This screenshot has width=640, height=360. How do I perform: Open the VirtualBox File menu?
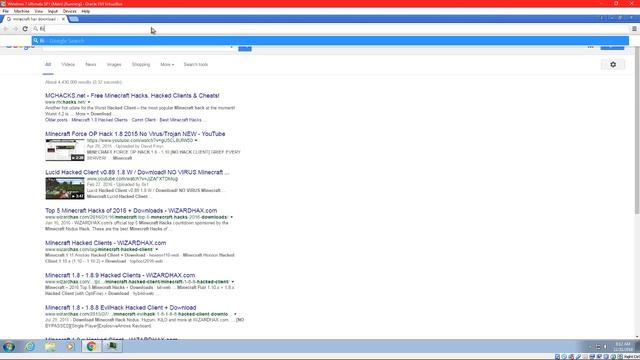6,11
